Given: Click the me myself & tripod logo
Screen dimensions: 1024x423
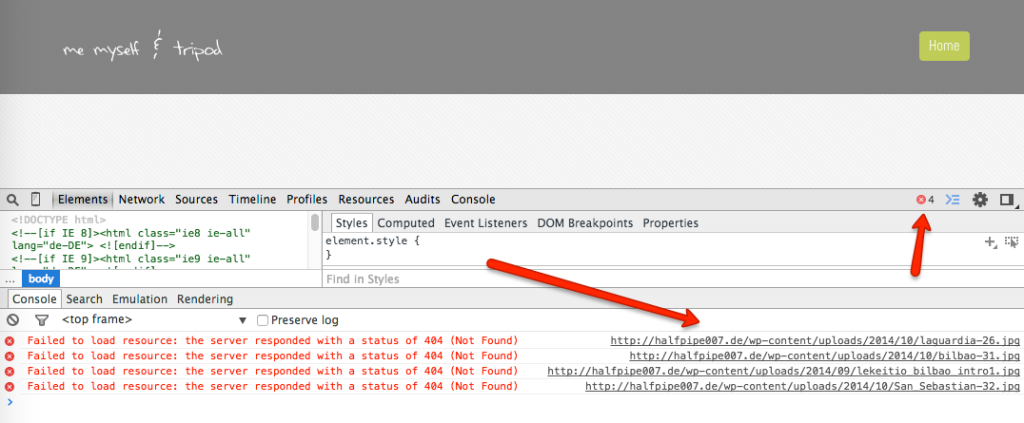Looking at the screenshot, I should point(142,47).
